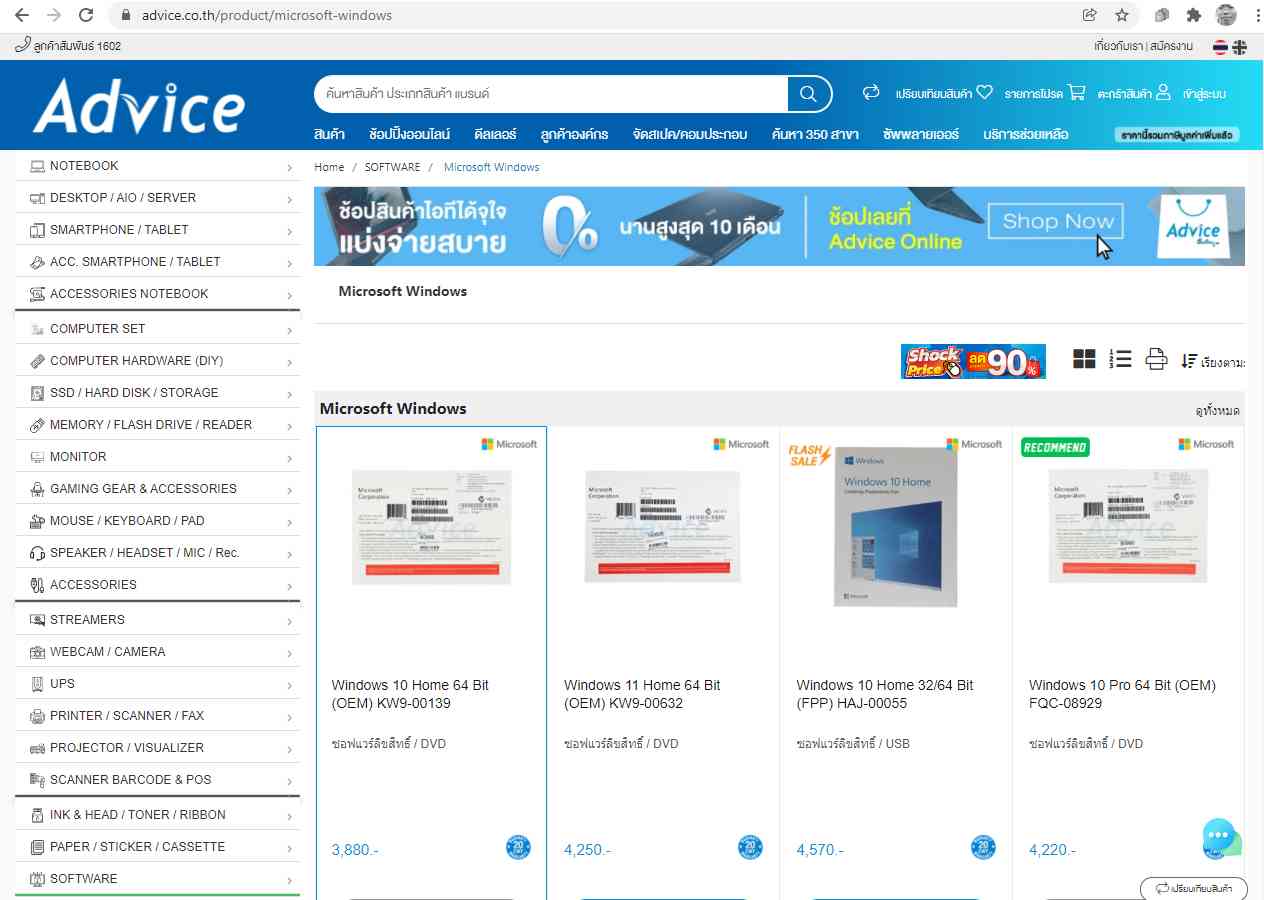Image resolution: width=1264 pixels, height=900 pixels.
Task: Open the shopping cart icon
Action: 1076,93
